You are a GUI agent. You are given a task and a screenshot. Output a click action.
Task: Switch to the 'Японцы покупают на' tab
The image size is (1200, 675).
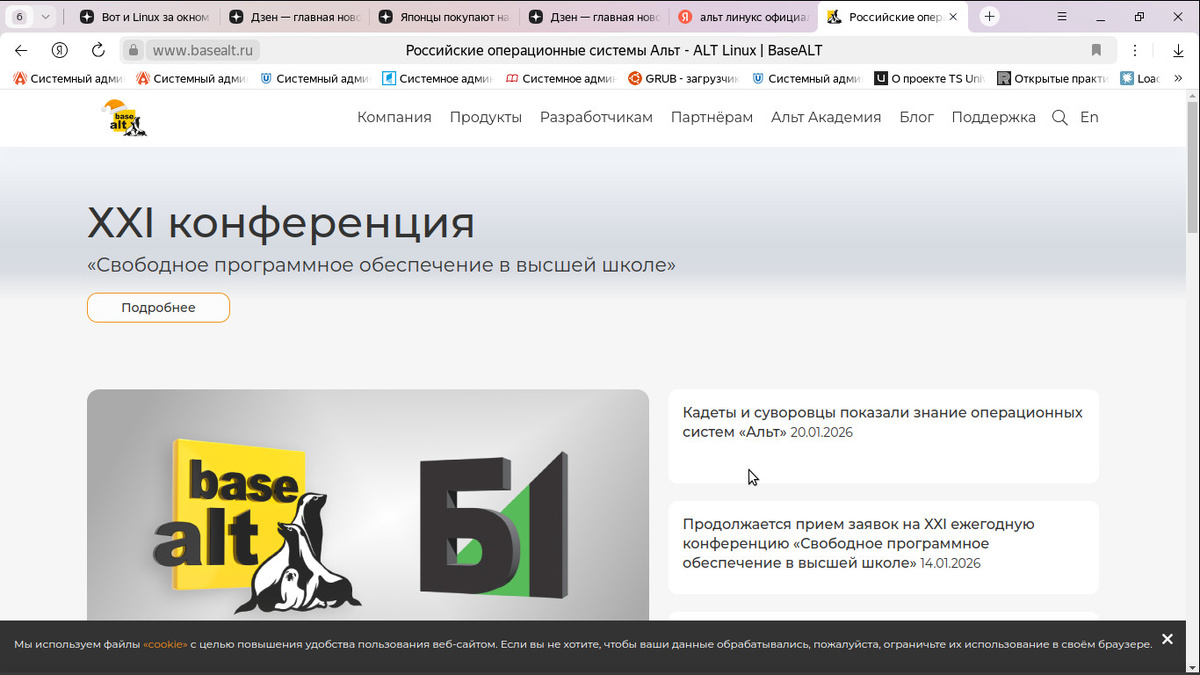[443, 17]
